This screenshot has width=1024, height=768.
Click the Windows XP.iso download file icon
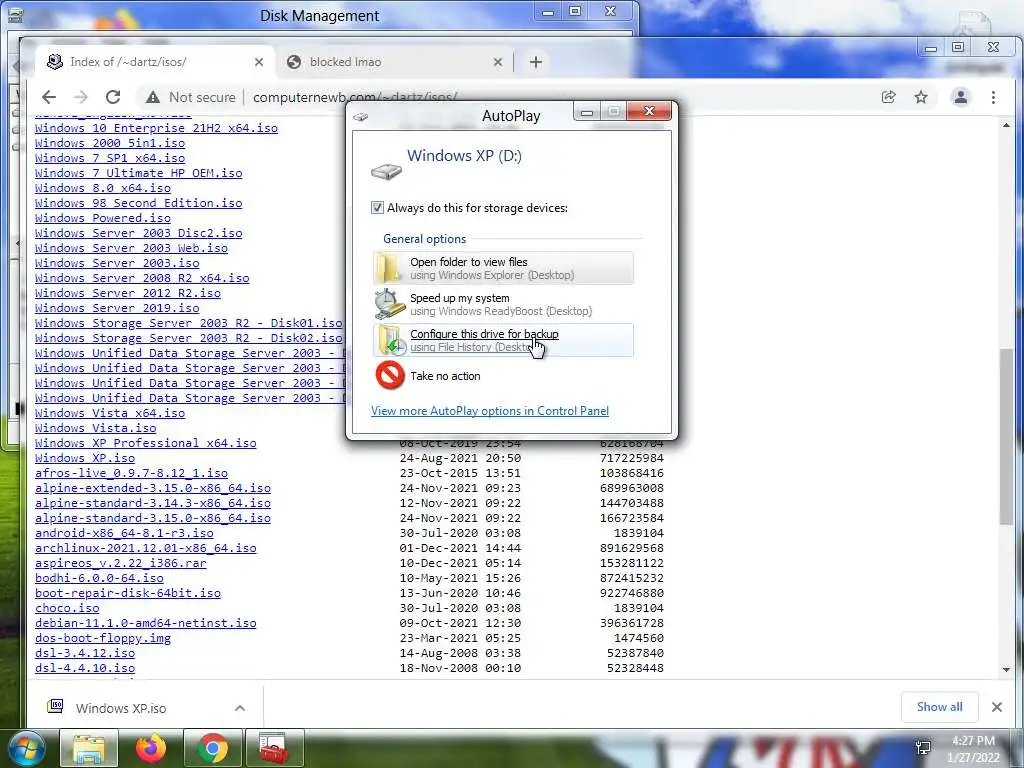click(x=55, y=706)
